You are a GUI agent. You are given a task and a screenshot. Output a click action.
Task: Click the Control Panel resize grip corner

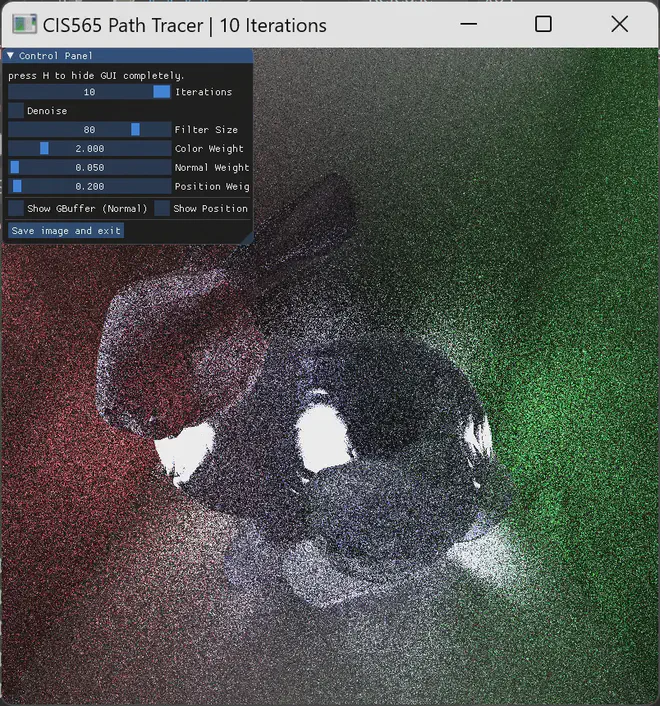(x=249, y=240)
